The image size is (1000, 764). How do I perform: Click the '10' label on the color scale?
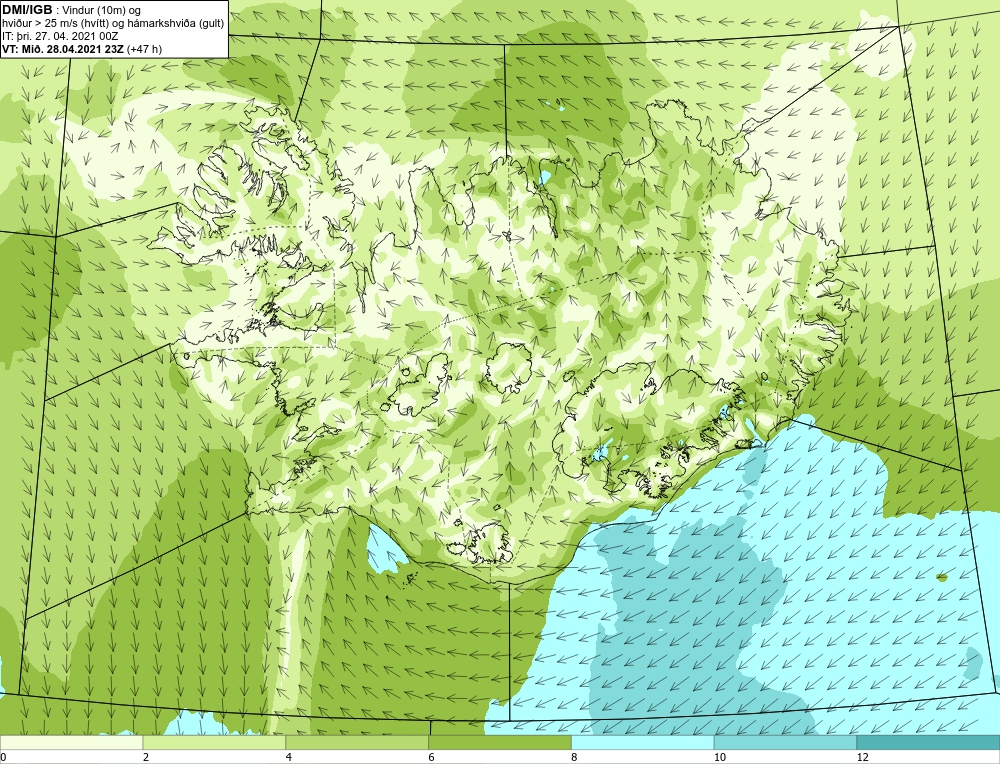pyautogui.click(x=720, y=758)
